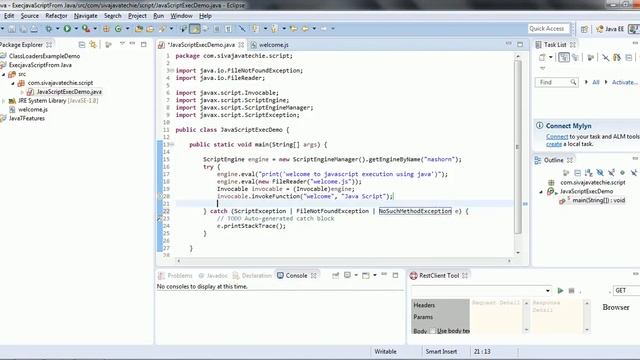Switch to the Javadoc tab
640x360 pixels.
coord(213,276)
